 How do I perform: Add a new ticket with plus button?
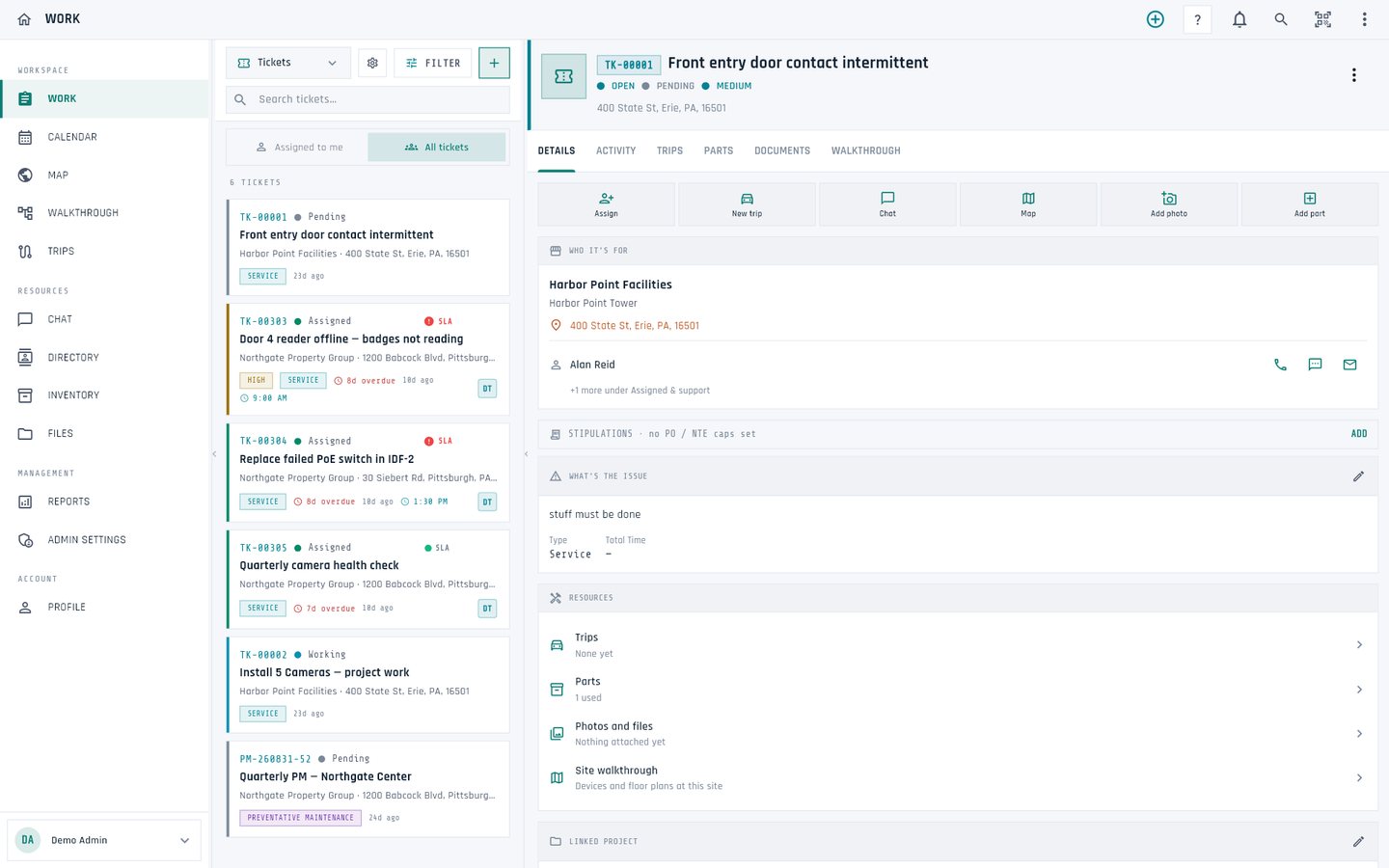pos(494,63)
